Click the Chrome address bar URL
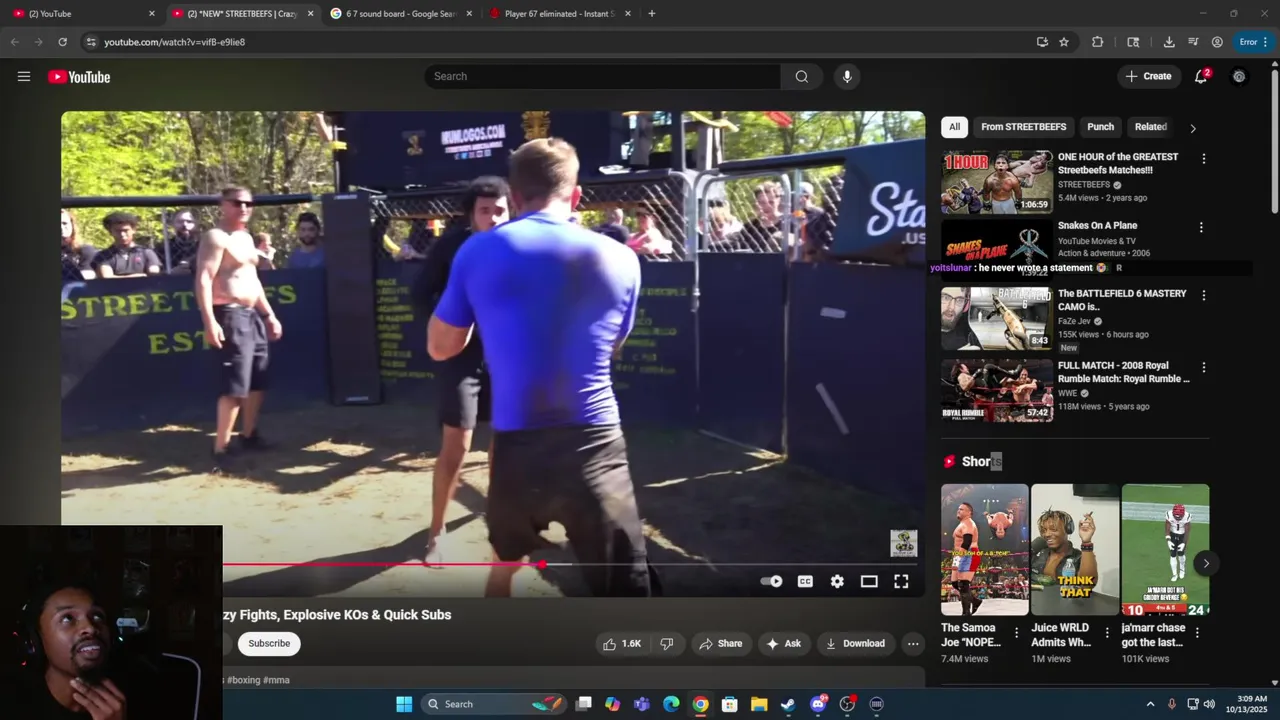1280x720 pixels. pos(174,42)
